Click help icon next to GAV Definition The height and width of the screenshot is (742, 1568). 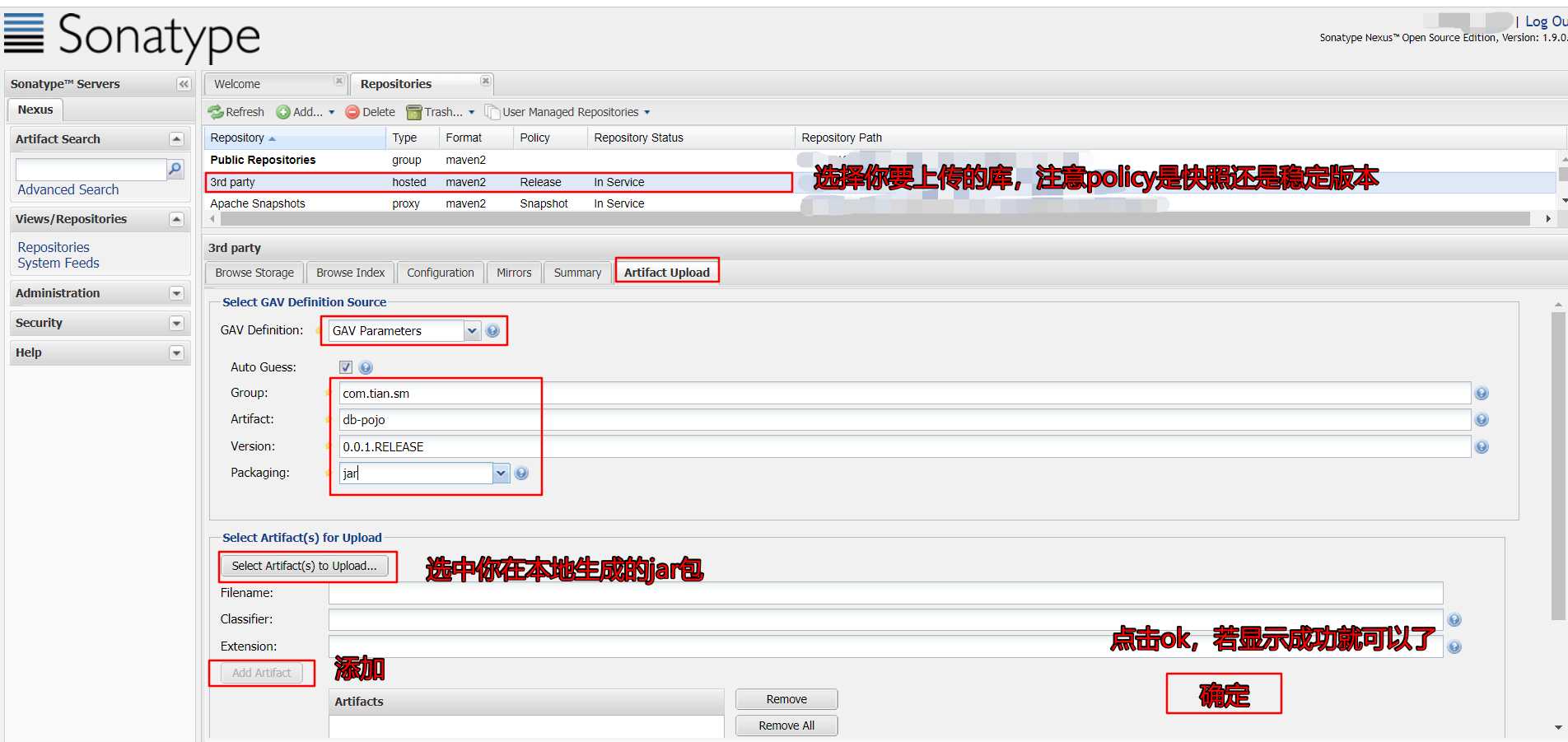[492, 331]
